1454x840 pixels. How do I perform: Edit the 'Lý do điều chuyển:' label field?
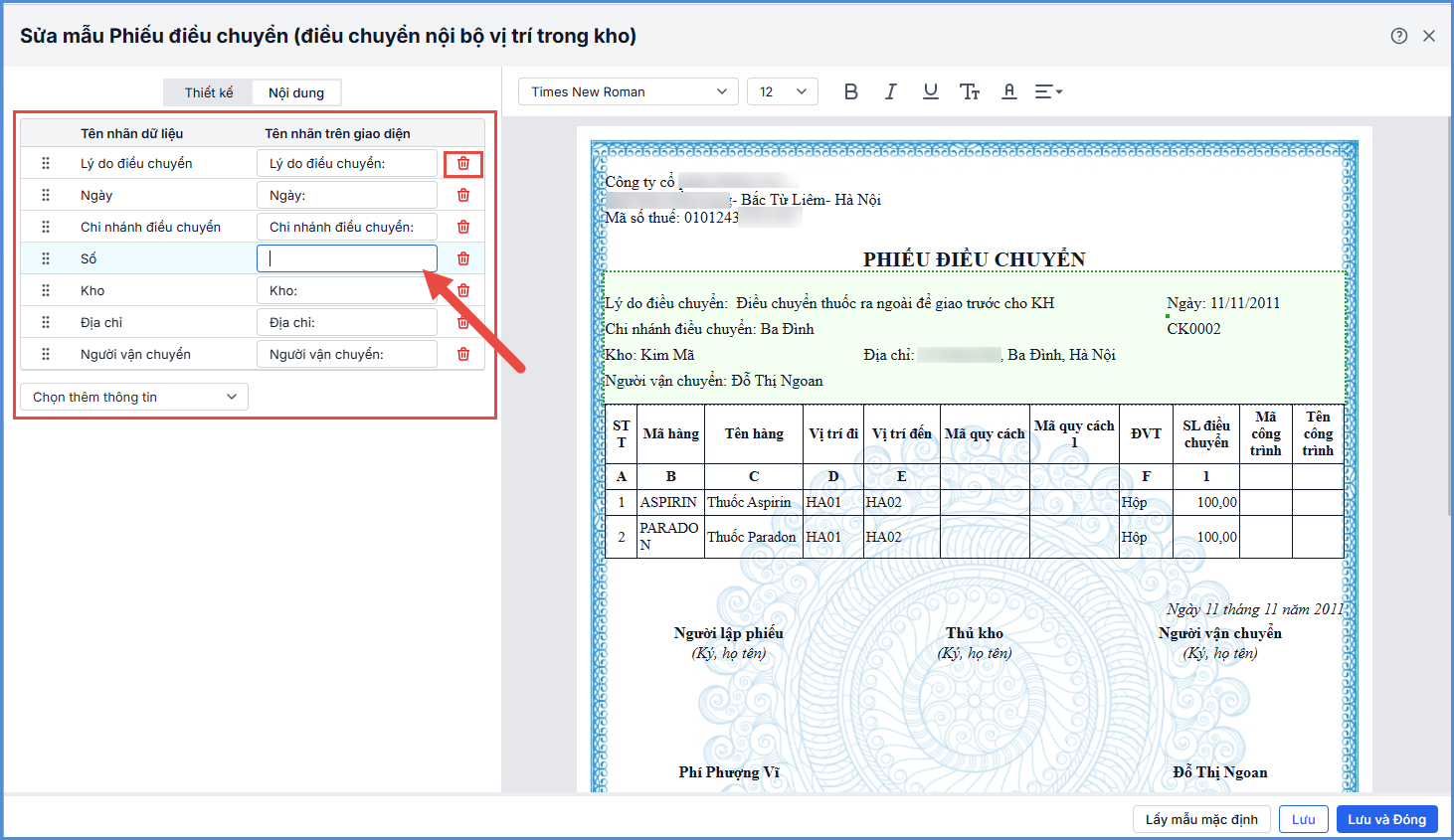[347, 163]
